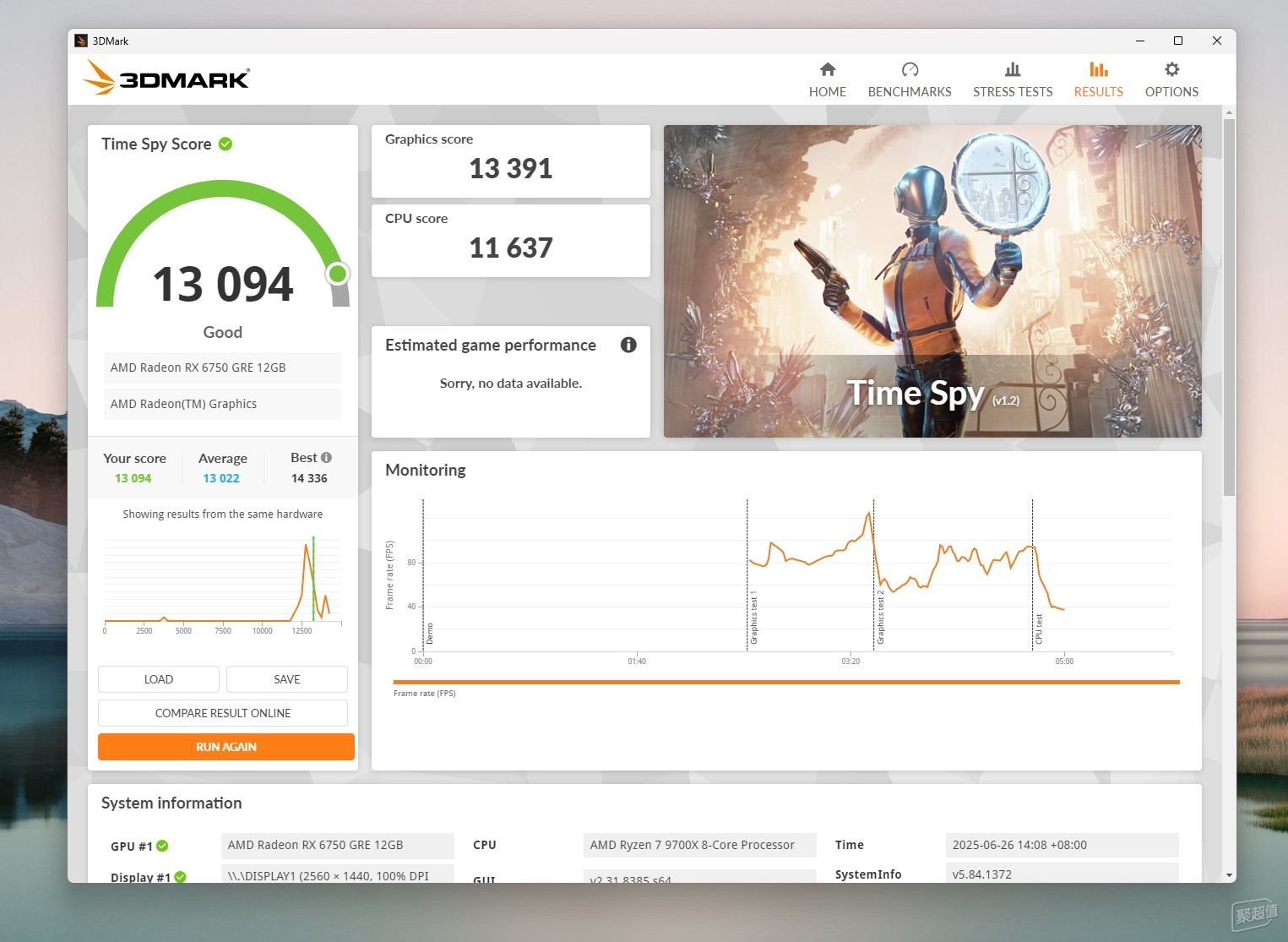Click the vertical scrollbar thumb
1288x942 pixels.
[x=1229, y=308]
